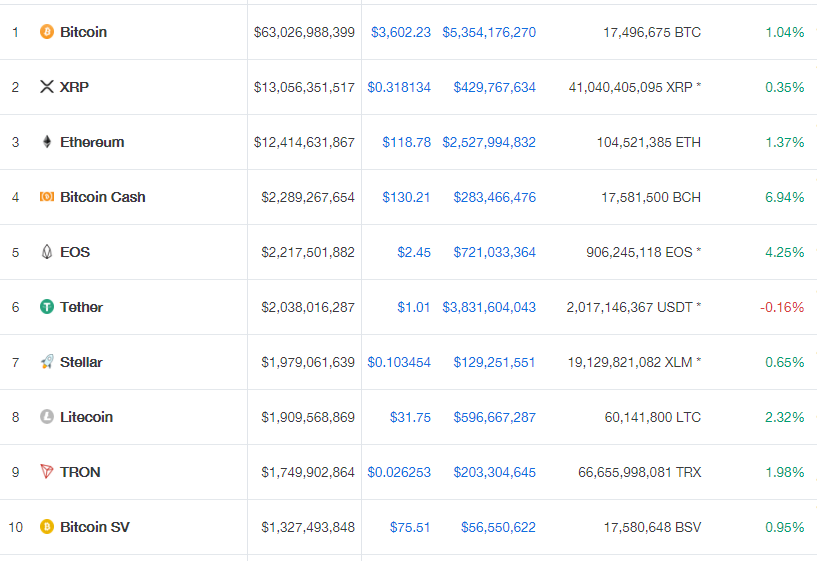Select supply 17,581,500 BCH

click(x=651, y=197)
